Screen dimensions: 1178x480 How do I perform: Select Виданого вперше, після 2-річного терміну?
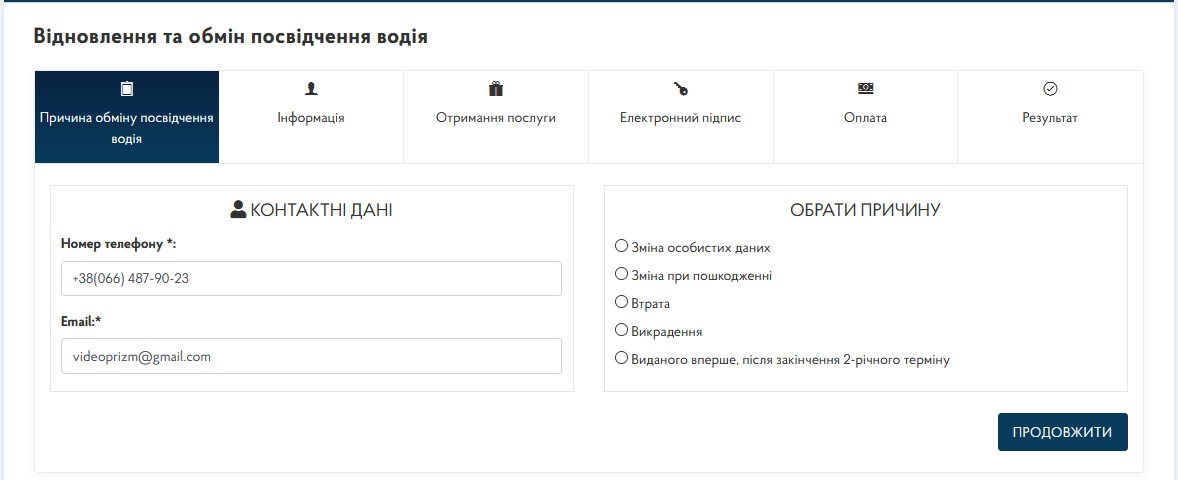click(621, 358)
